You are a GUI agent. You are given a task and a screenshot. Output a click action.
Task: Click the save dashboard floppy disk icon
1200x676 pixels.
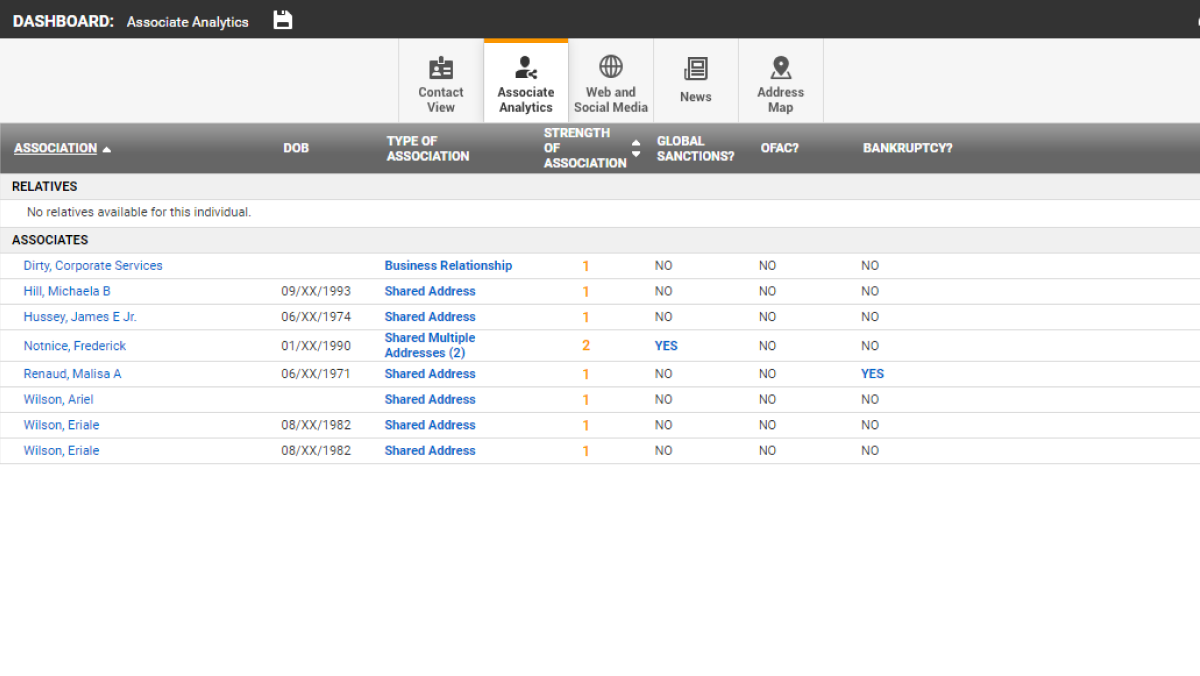point(283,20)
